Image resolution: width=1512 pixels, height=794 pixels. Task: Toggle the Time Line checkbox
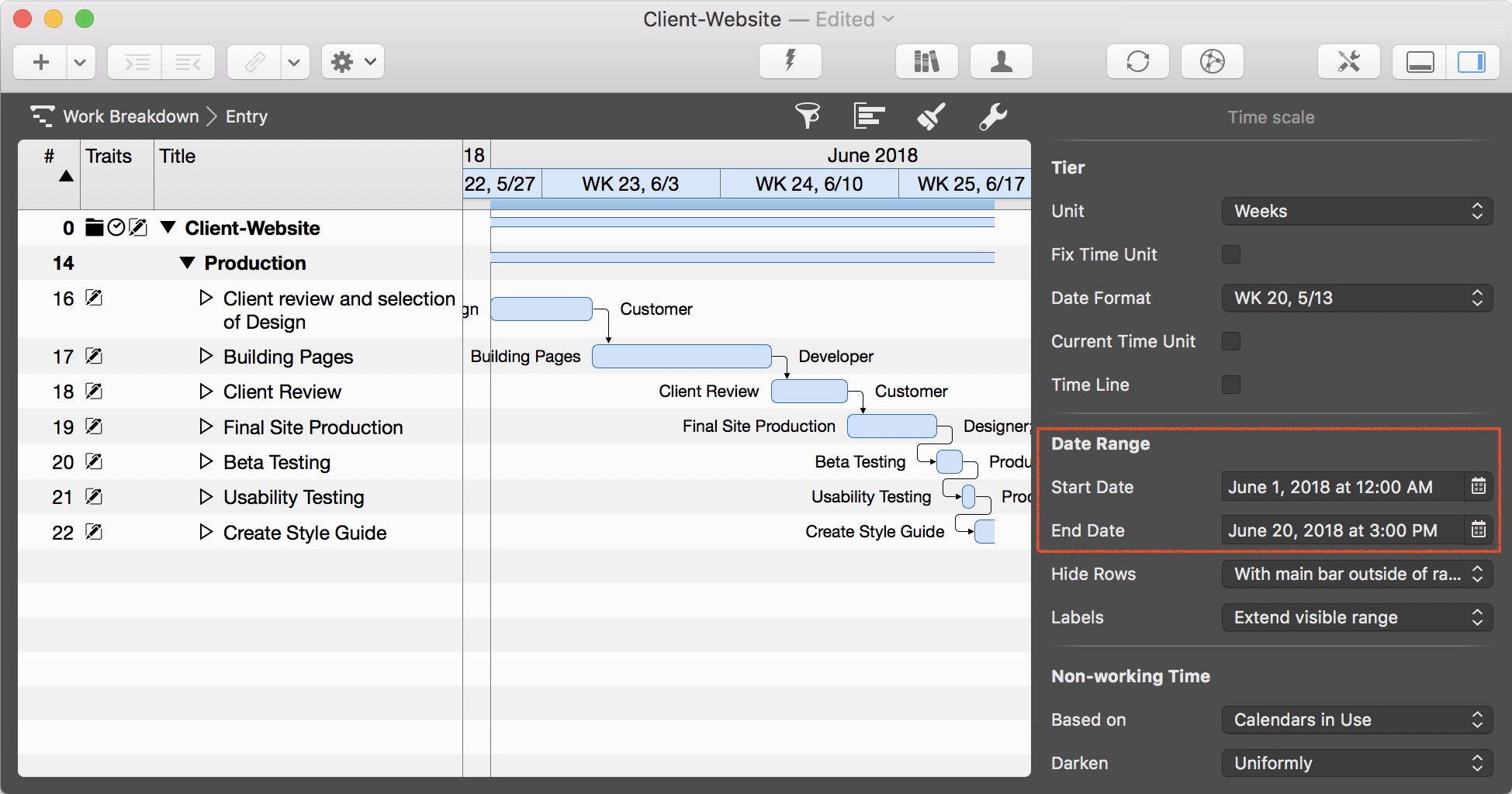tap(1231, 385)
